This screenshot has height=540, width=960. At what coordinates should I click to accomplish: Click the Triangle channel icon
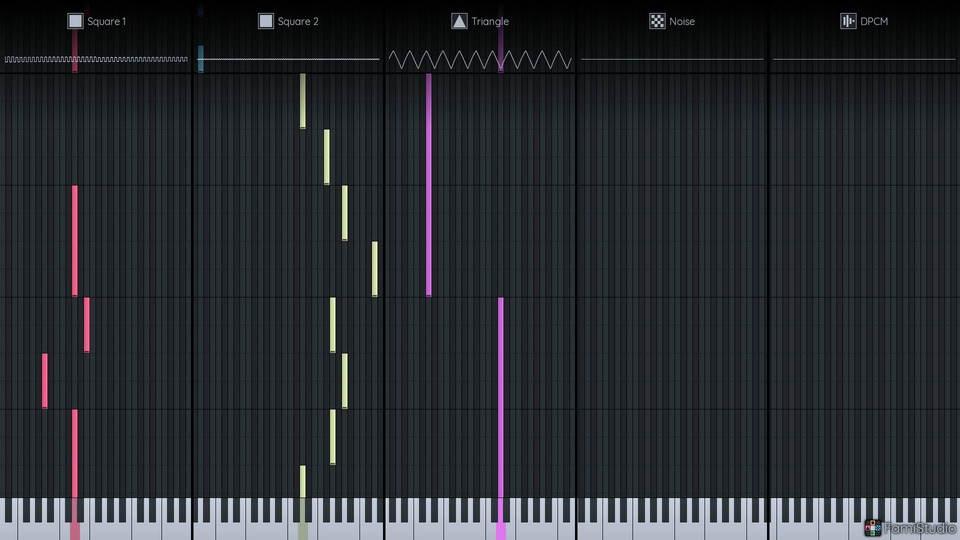(x=459, y=21)
